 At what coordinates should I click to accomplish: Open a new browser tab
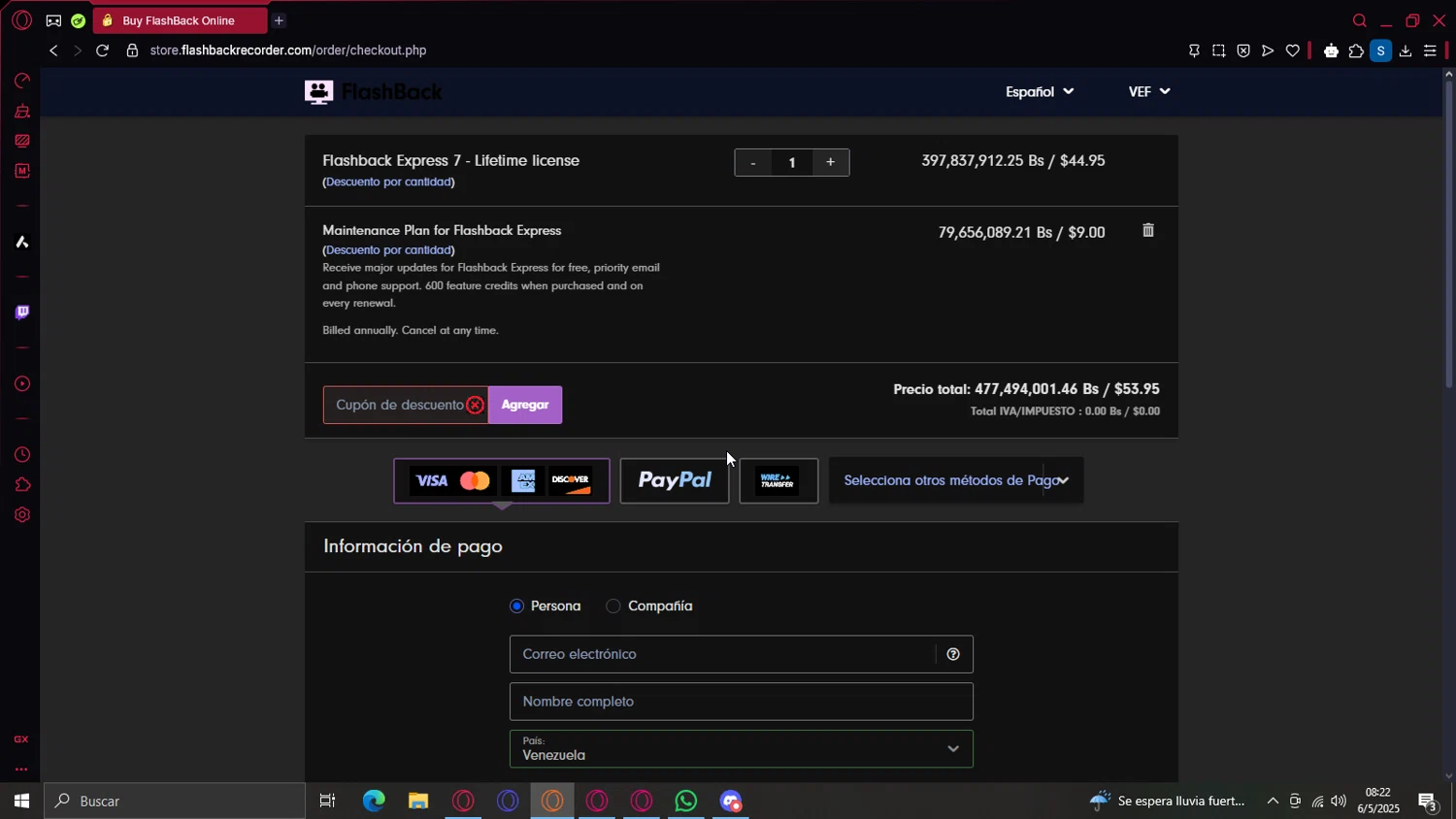[279, 20]
